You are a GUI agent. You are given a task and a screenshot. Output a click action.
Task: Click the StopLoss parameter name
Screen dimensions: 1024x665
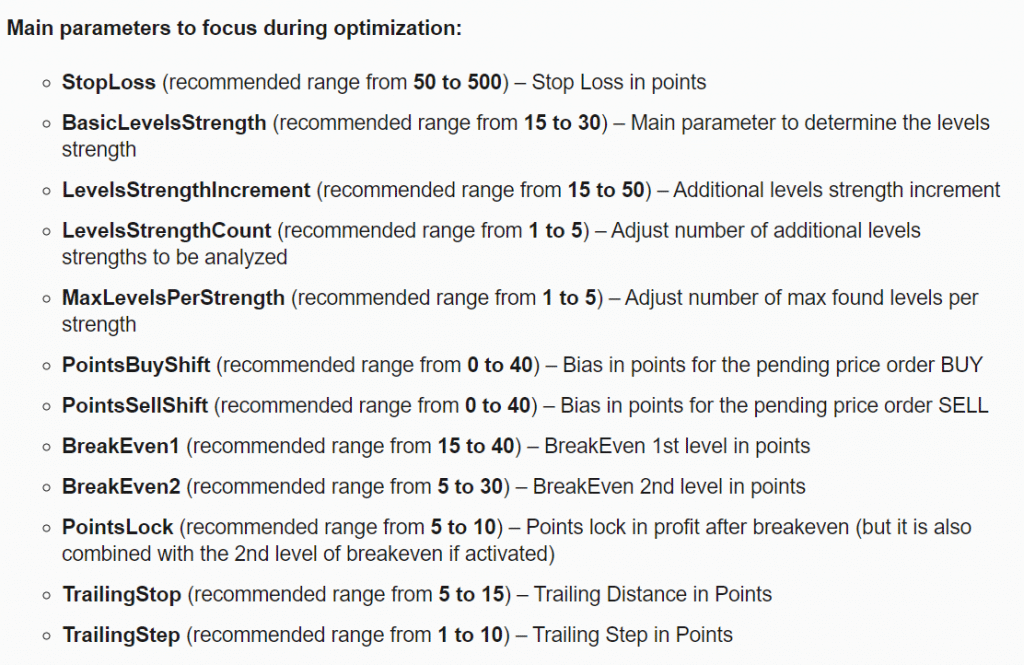(107, 82)
